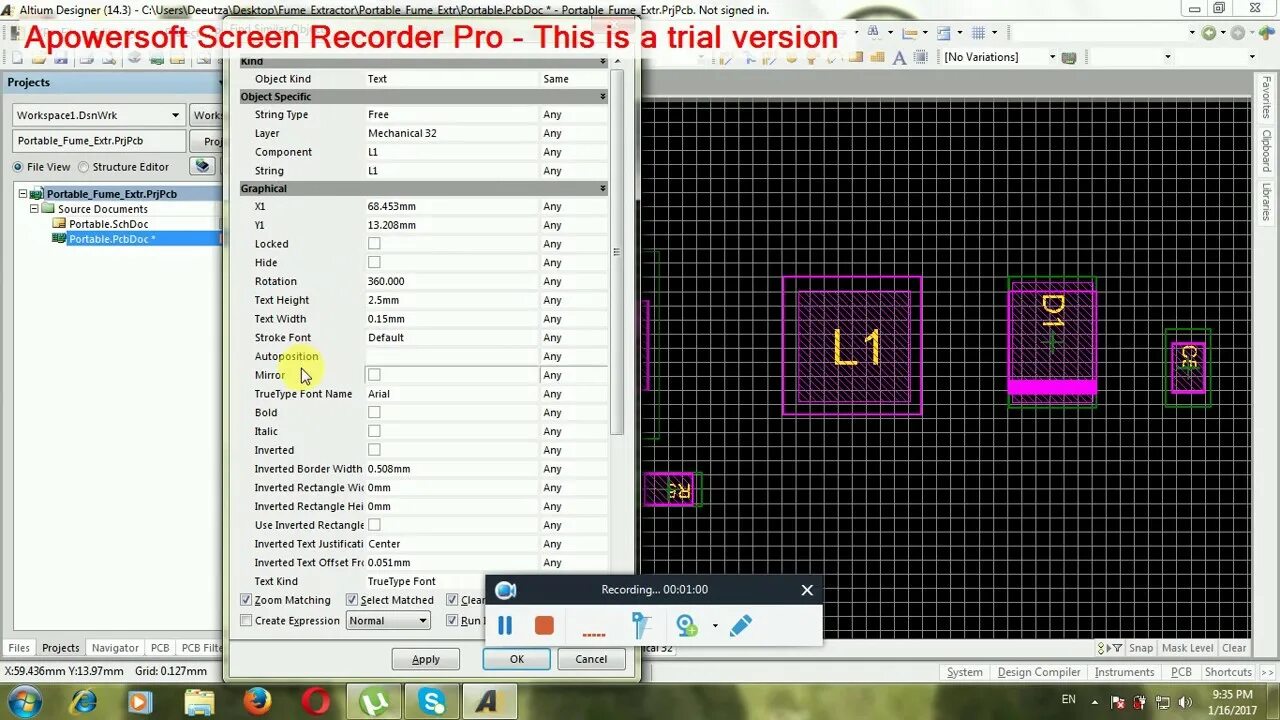Collapse the Kind section
This screenshot has width=1280, height=720.
(603, 62)
